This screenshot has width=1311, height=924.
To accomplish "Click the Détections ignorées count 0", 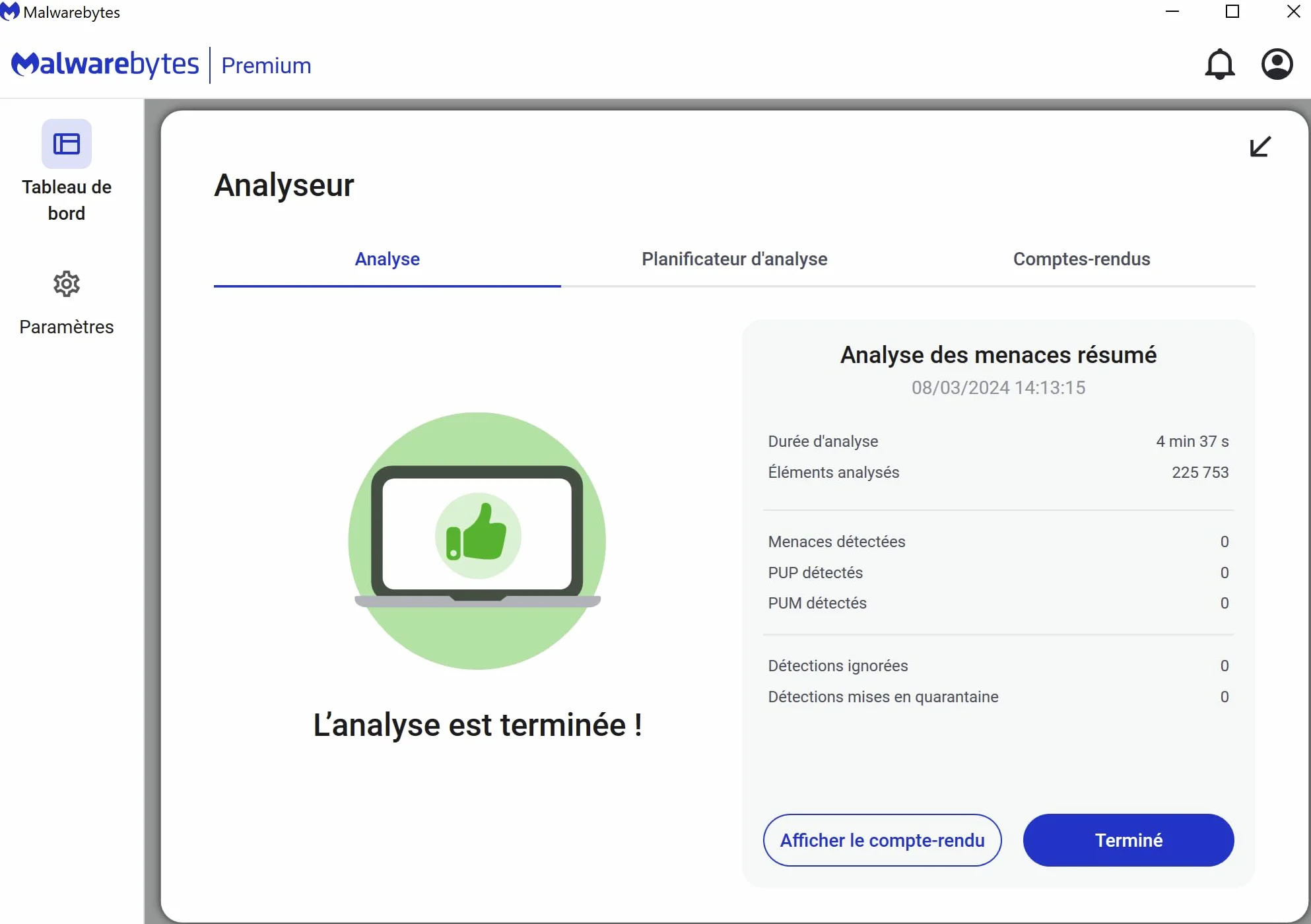I will click(1225, 666).
